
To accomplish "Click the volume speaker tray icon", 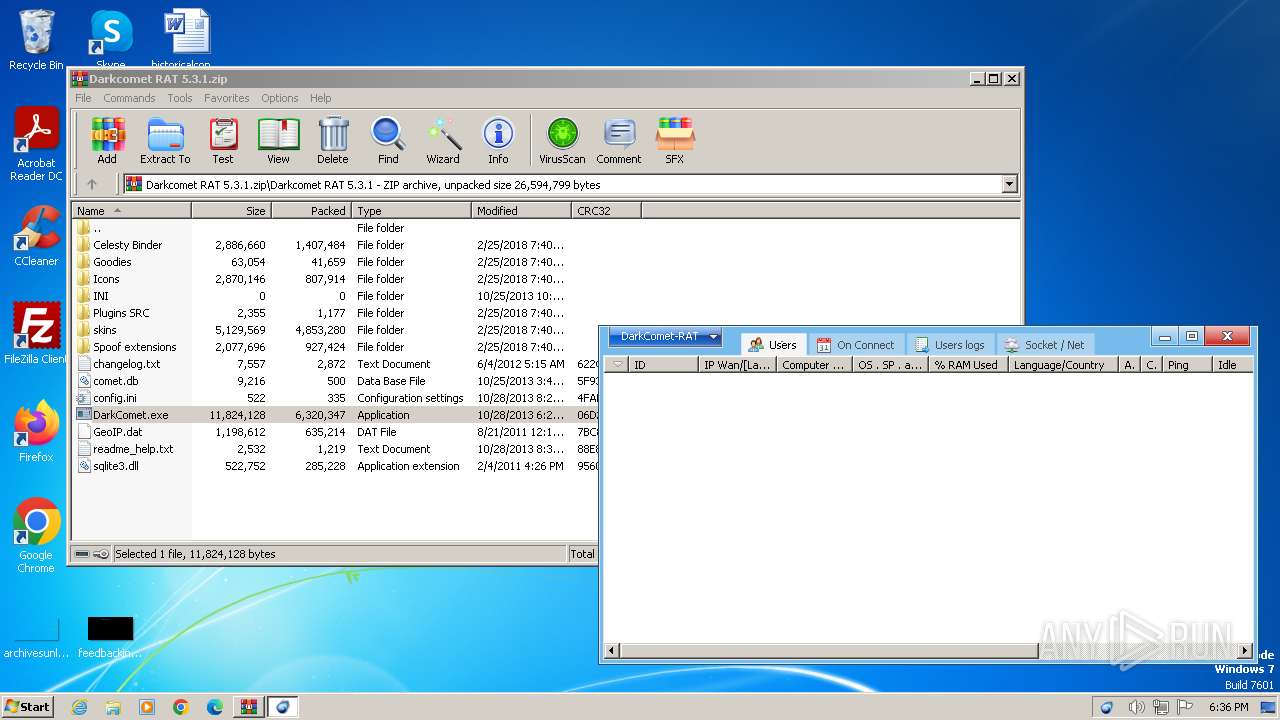I will coord(1135,707).
